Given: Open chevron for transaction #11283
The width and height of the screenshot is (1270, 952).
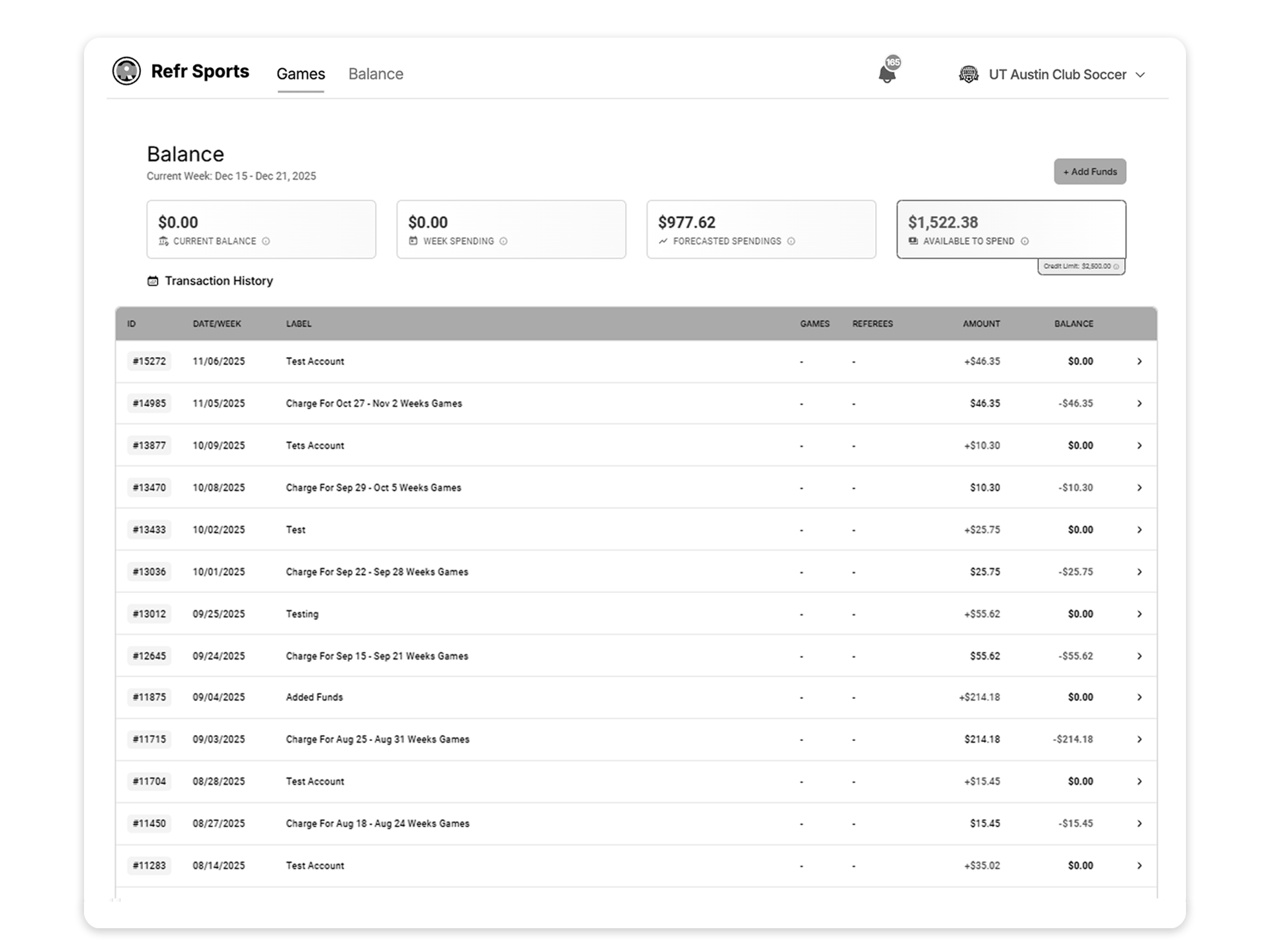Looking at the screenshot, I should pos(1139,866).
